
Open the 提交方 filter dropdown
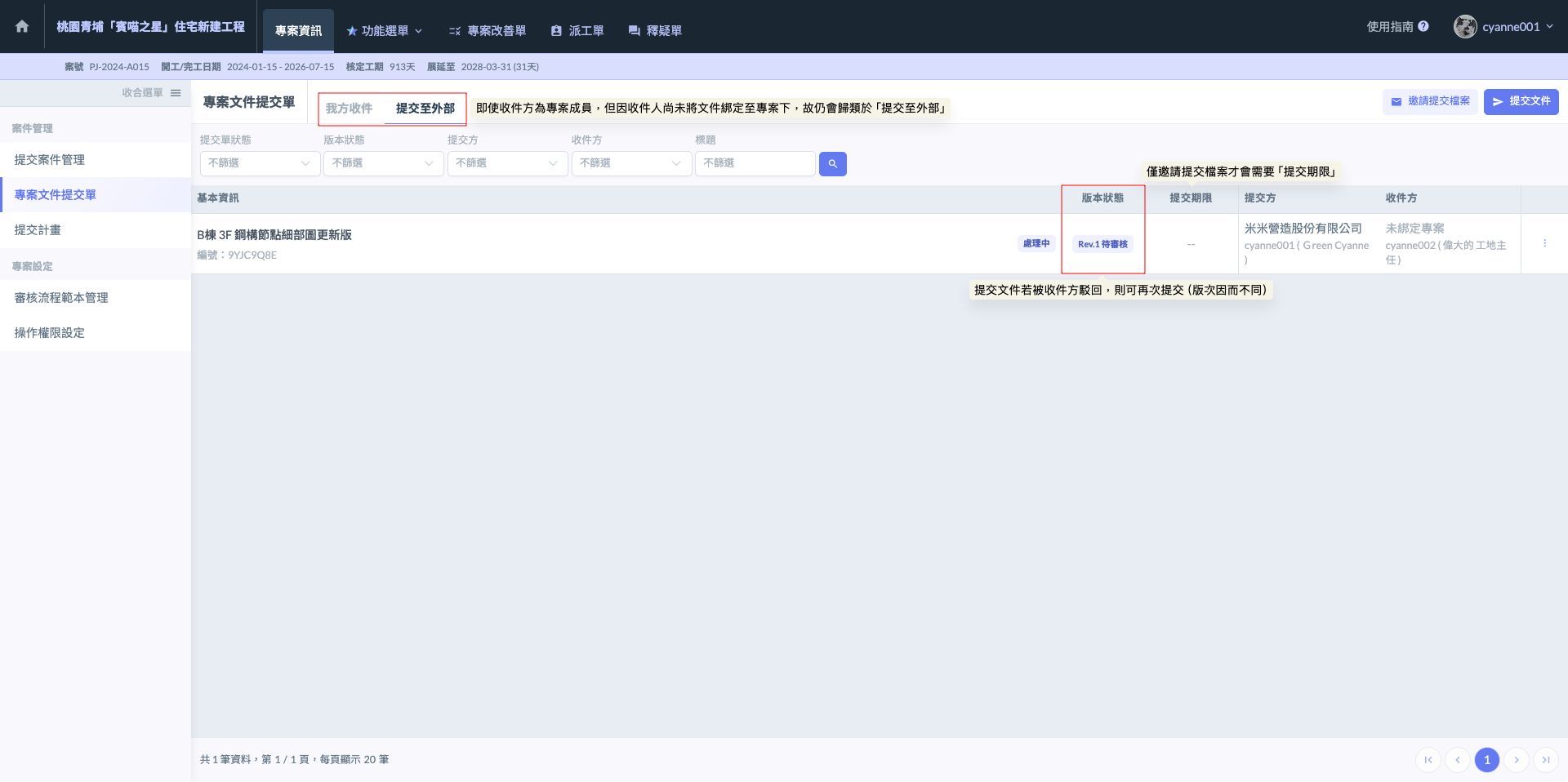pyautogui.click(x=507, y=163)
